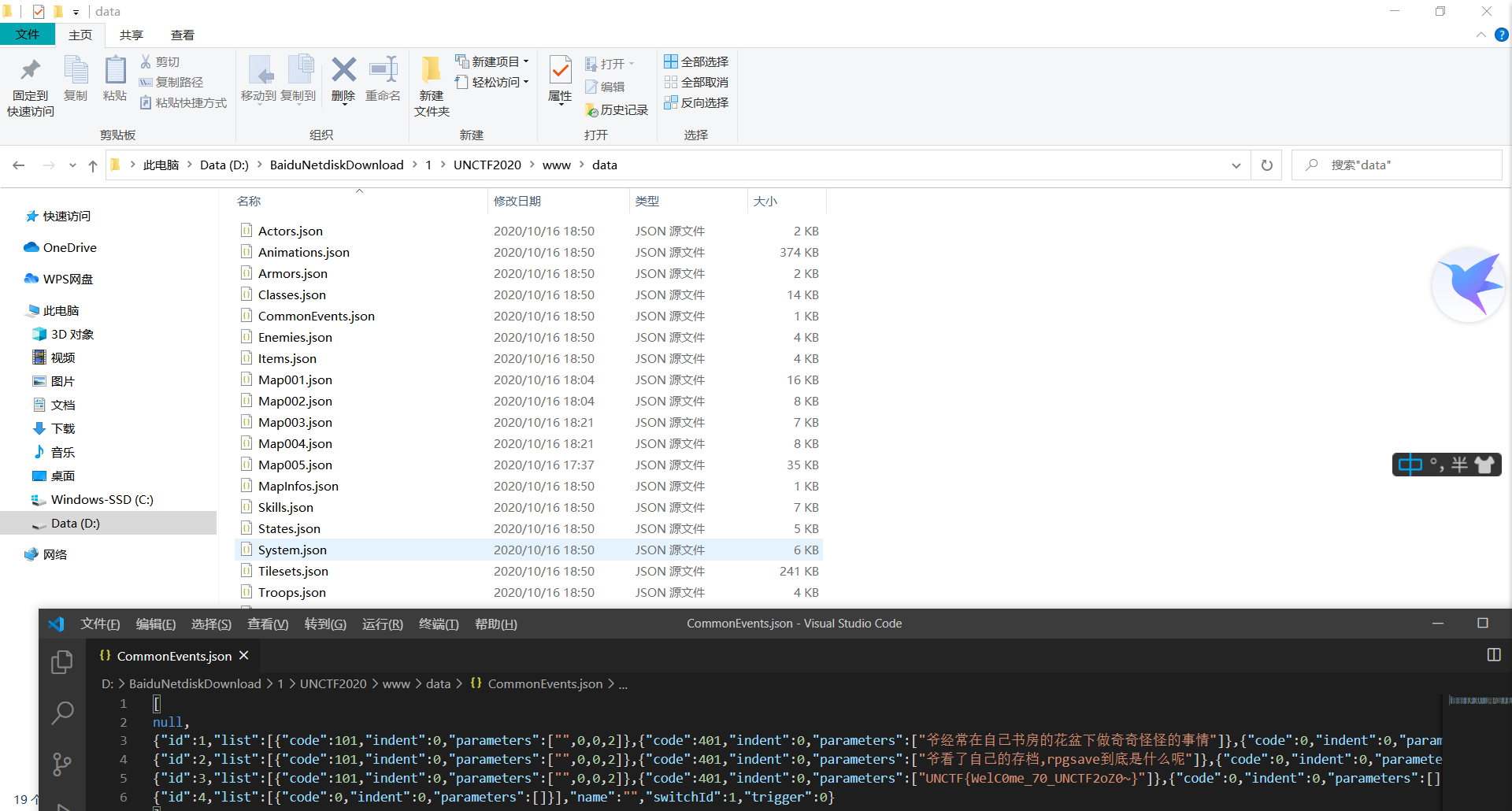Image resolution: width=1512 pixels, height=811 pixels.
Task: Switch to the Share ribbon tab
Action: click(132, 35)
